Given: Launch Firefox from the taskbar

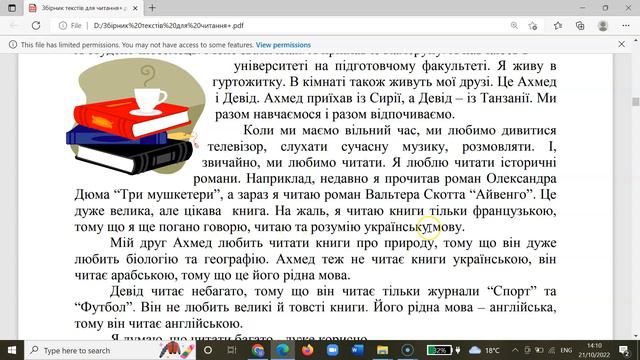Looking at the screenshot, I should 307,350.
